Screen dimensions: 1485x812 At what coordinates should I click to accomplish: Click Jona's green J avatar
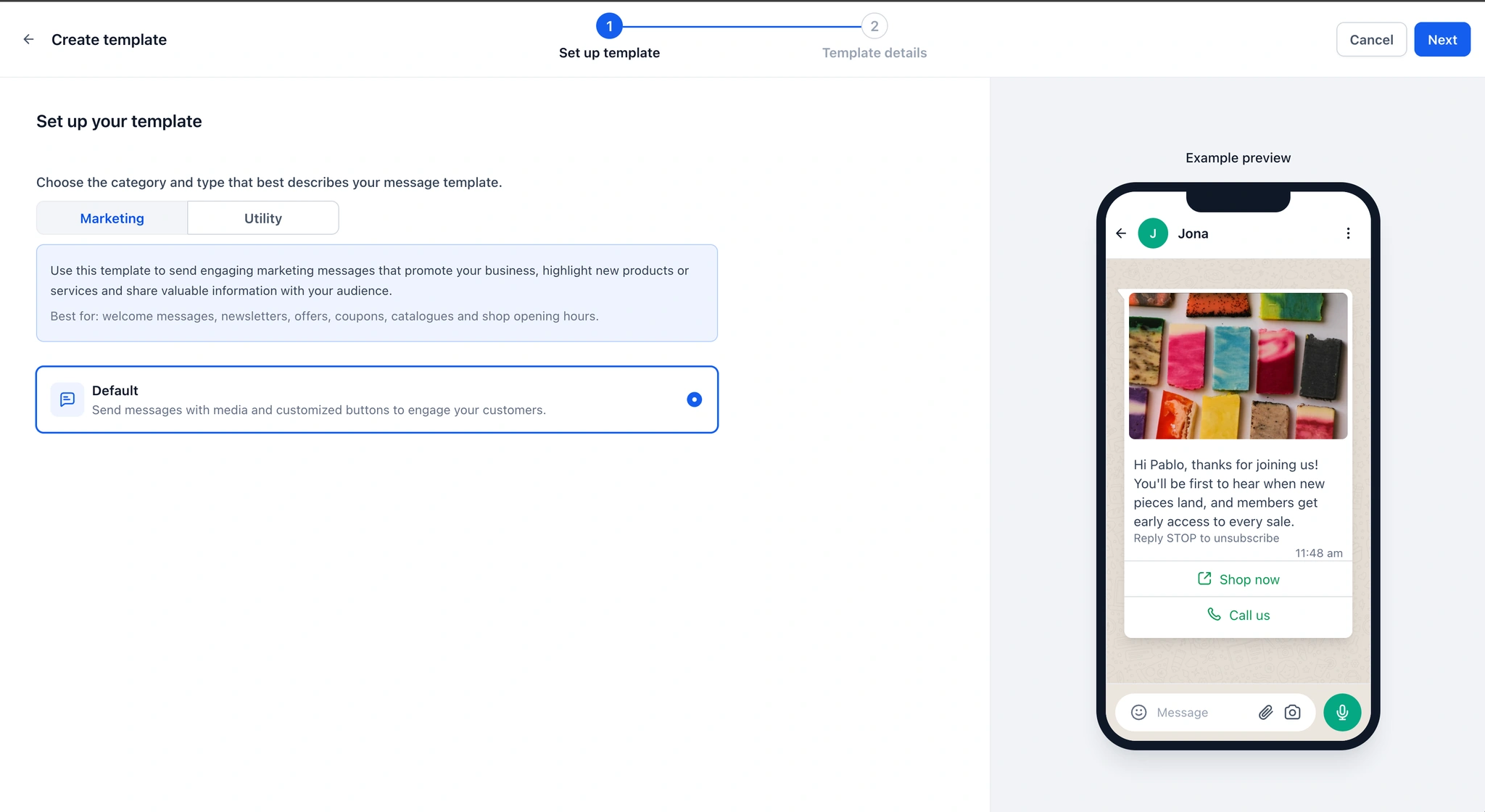1153,233
